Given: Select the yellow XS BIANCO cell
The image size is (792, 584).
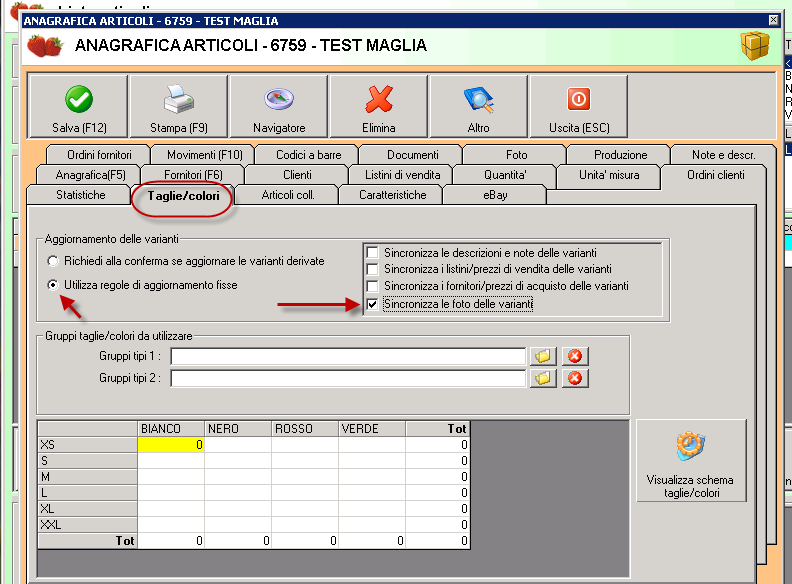Looking at the screenshot, I should (x=171, y=445).
